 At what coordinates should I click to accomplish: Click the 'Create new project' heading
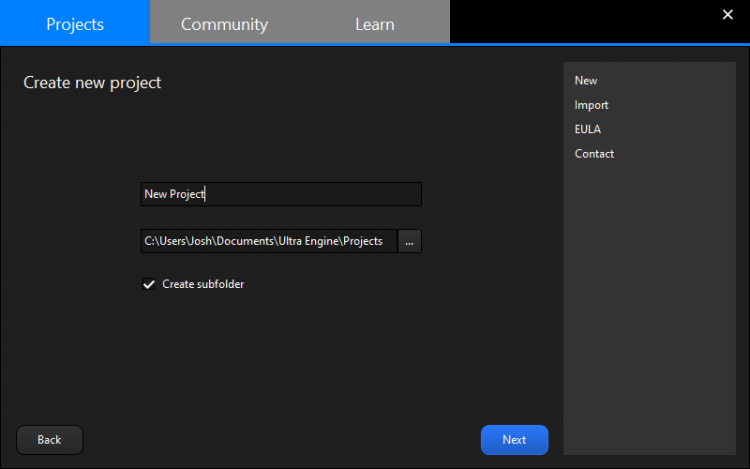coord(92,82)
